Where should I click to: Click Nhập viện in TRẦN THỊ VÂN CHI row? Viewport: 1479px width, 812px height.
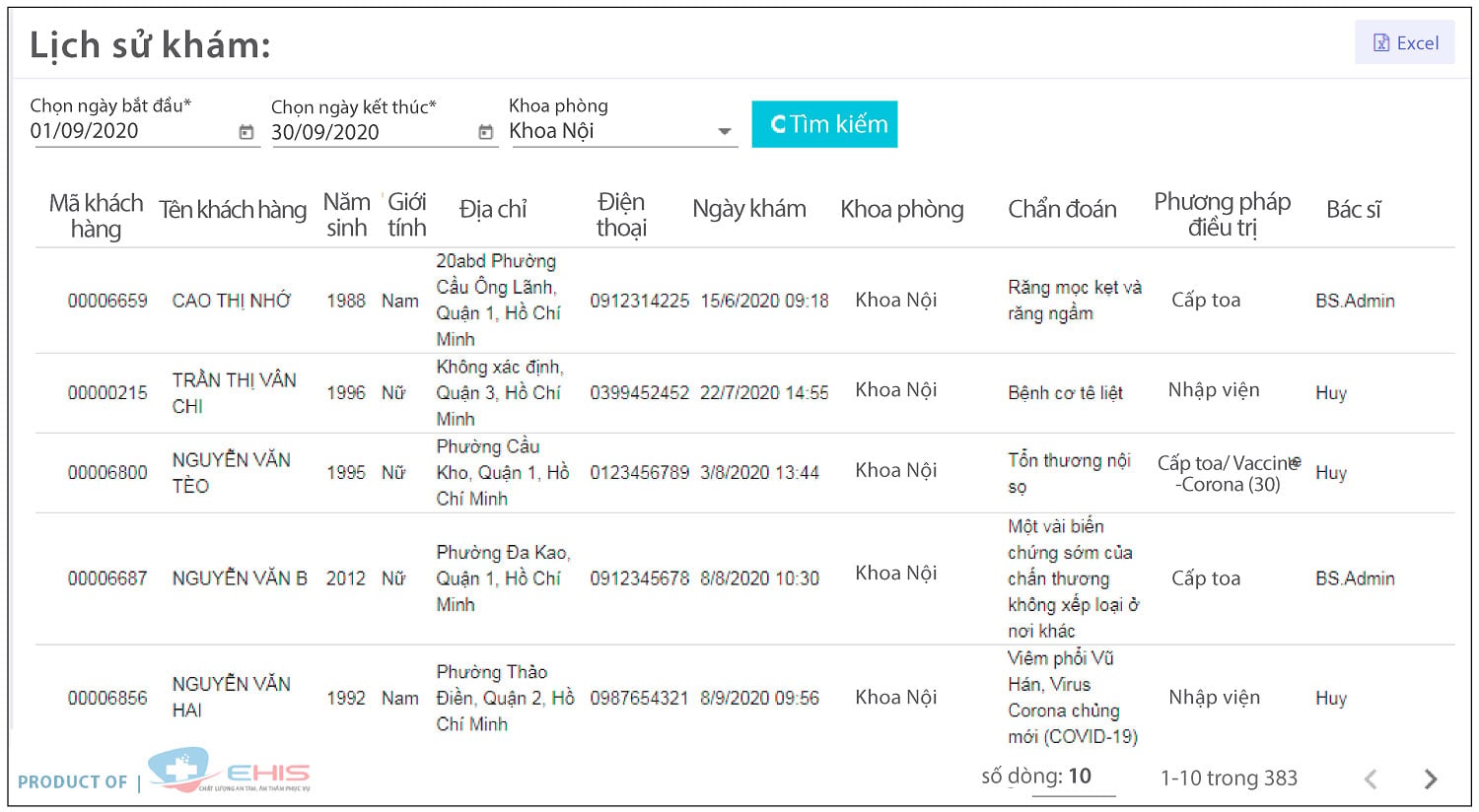tap(1214, 390)
